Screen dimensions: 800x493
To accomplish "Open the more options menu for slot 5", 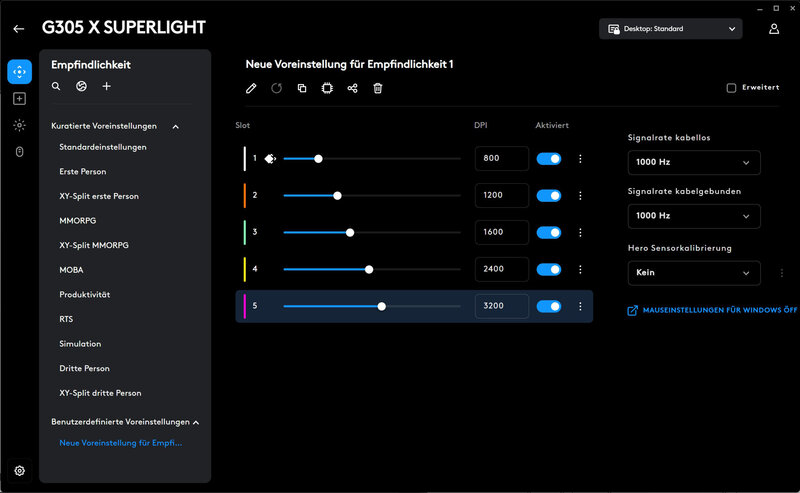I will pyautogui.click(x=580, y=306).
